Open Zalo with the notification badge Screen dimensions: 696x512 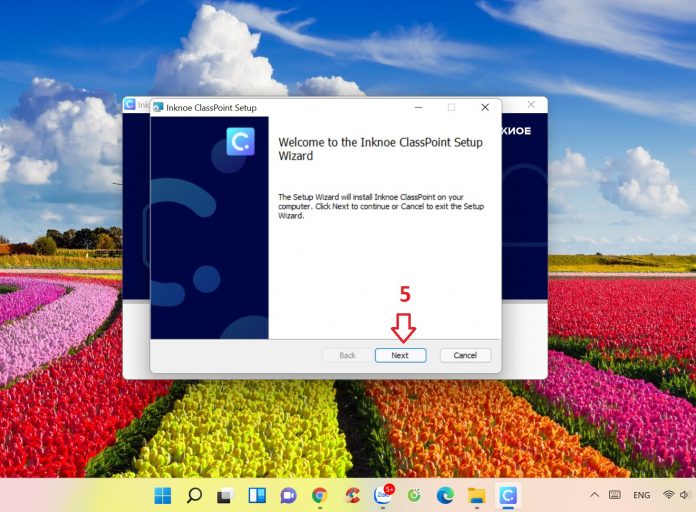(x=382, y=495)
